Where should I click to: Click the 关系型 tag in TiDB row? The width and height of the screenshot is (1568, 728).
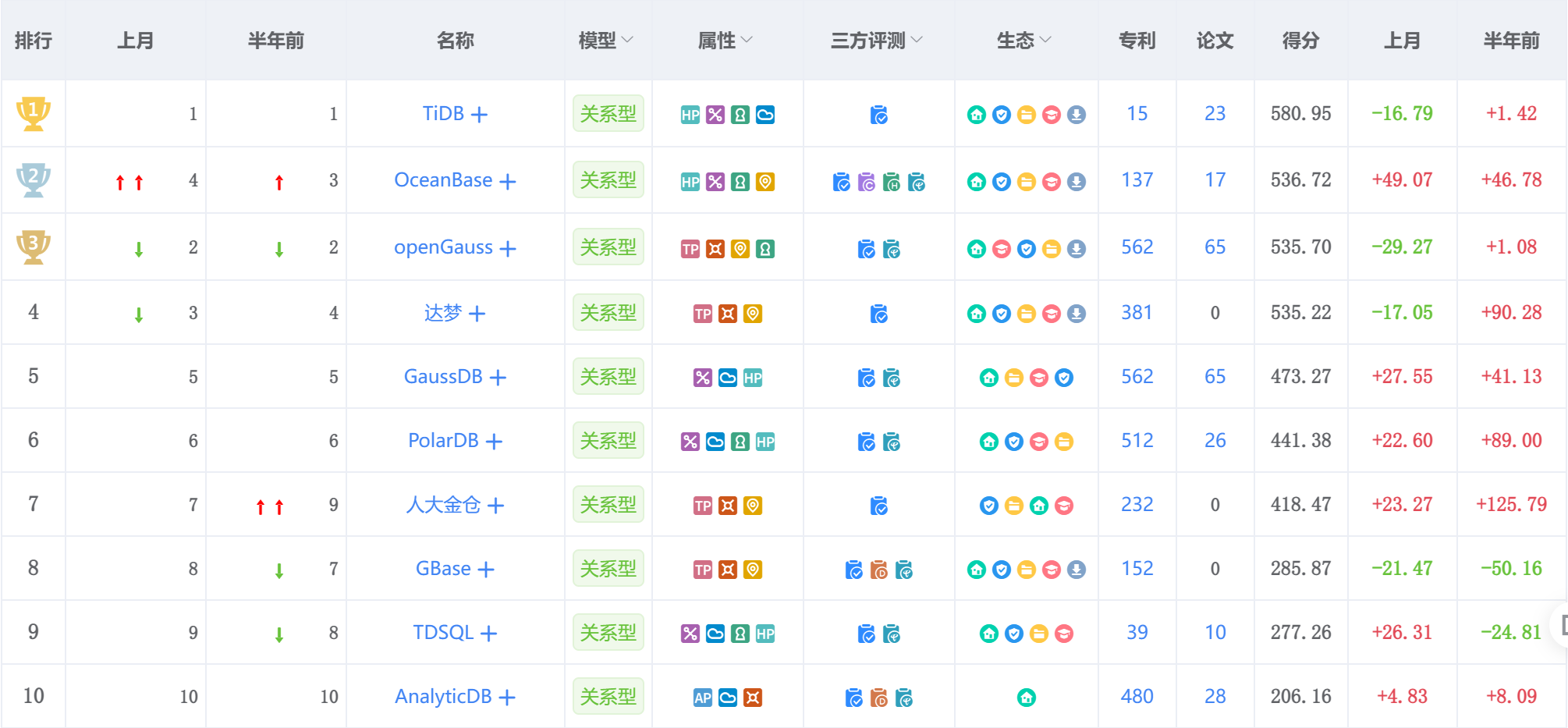click(x=608, y=114)
